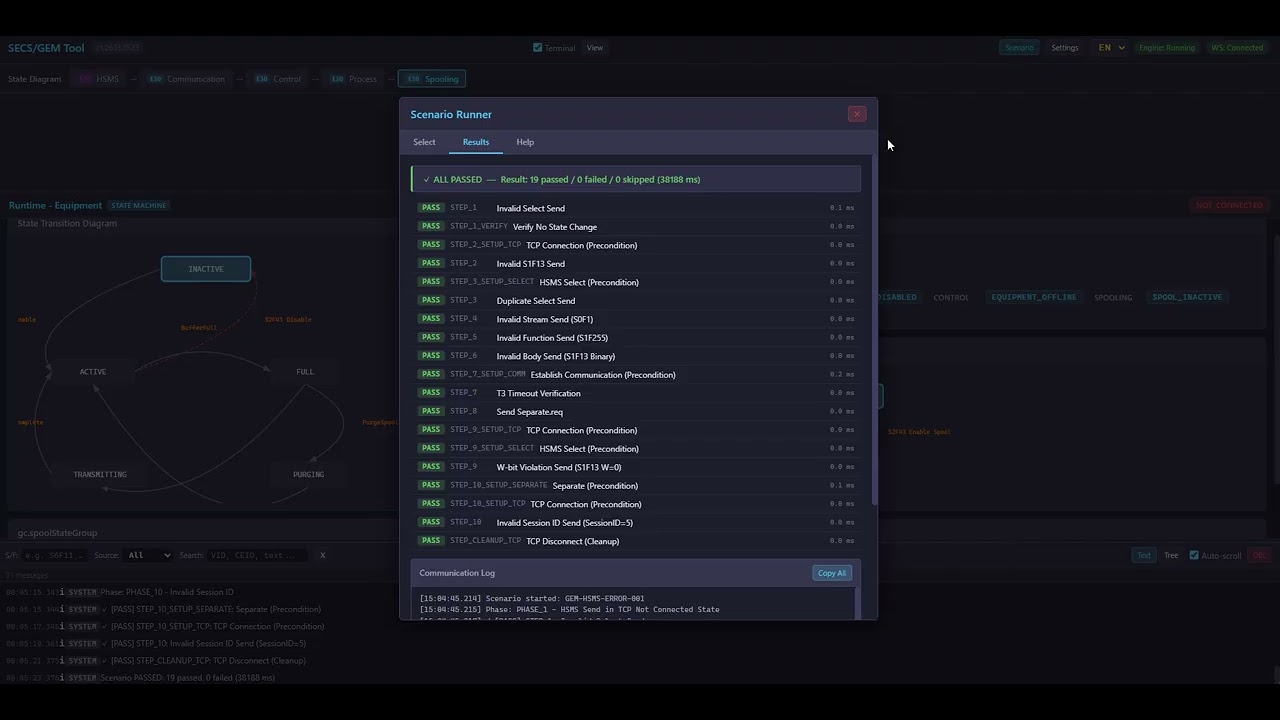
Task: Select the STEP_9_SETUP_TCP TCP Connection row
Action: (x=636, y=430)
